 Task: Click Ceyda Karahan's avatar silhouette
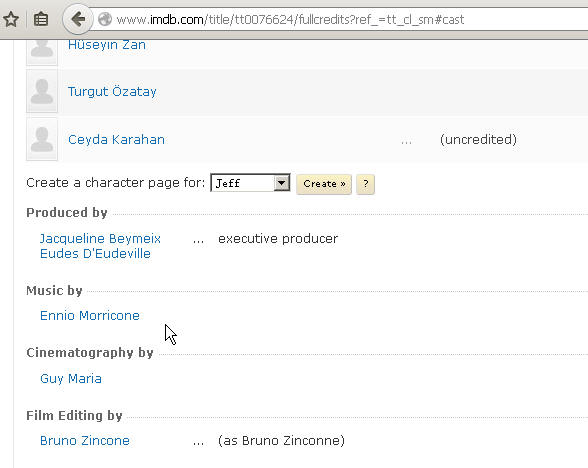pos(42,139)
